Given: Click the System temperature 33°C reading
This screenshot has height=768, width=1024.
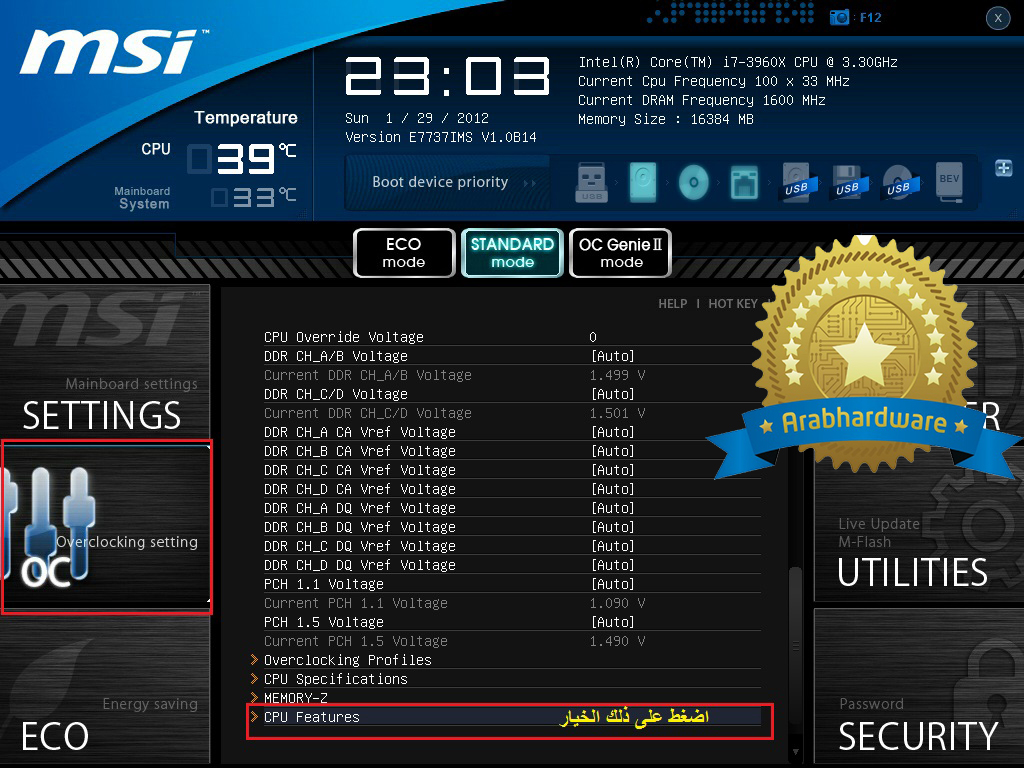Looking at the screenshot, I should (x=254, y=197).
